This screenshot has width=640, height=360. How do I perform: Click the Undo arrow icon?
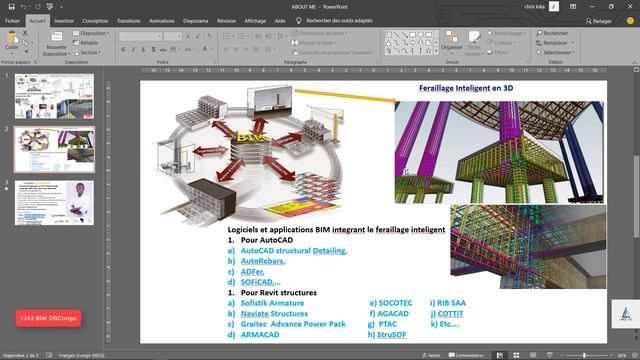coord(23,7)
